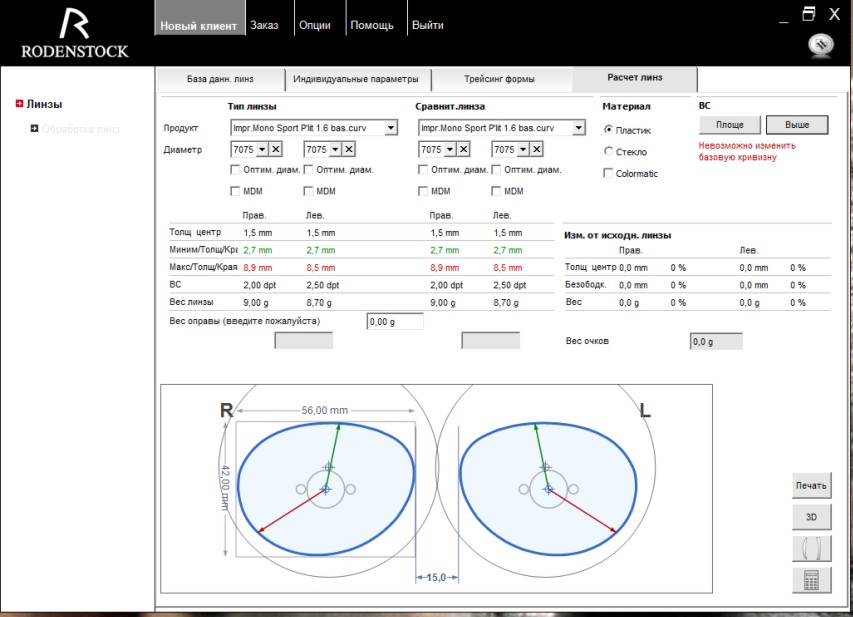Enable the Colormatic checkbox
Image resolution: width=853 pixels, height=617 pixels.
pyautogui.click(x=608, y=173)
